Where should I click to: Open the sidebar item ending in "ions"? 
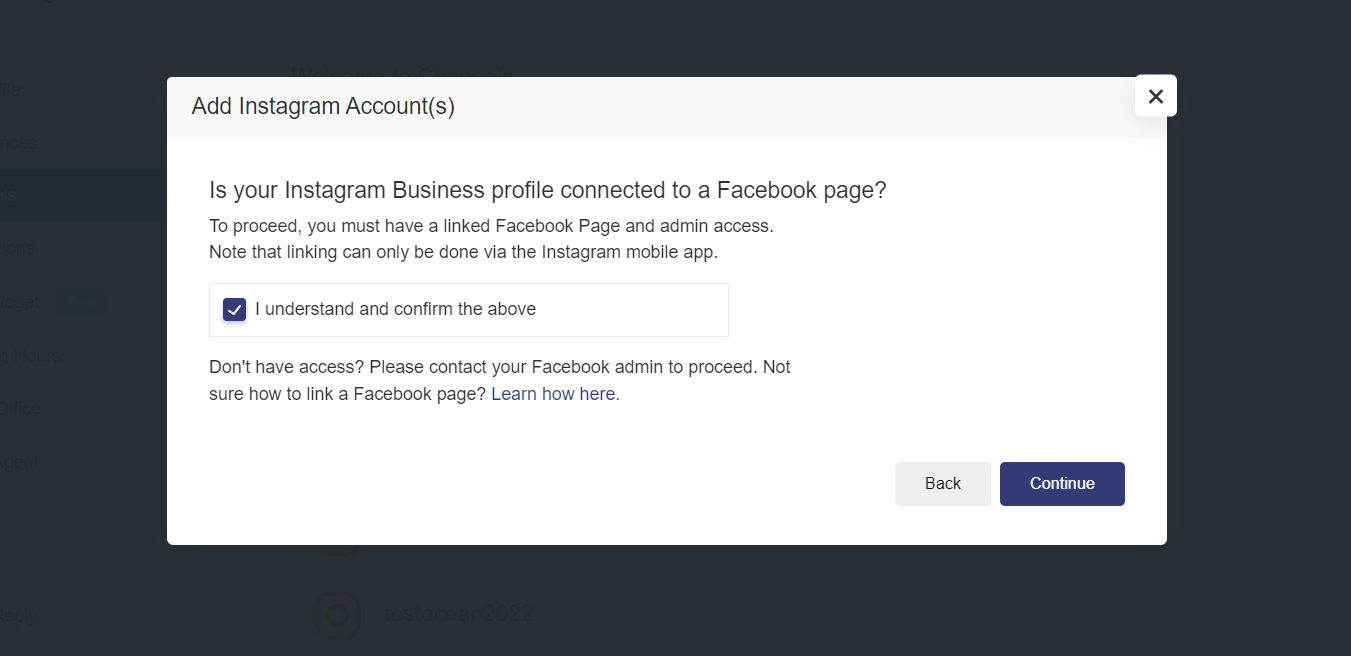[20, 248]
